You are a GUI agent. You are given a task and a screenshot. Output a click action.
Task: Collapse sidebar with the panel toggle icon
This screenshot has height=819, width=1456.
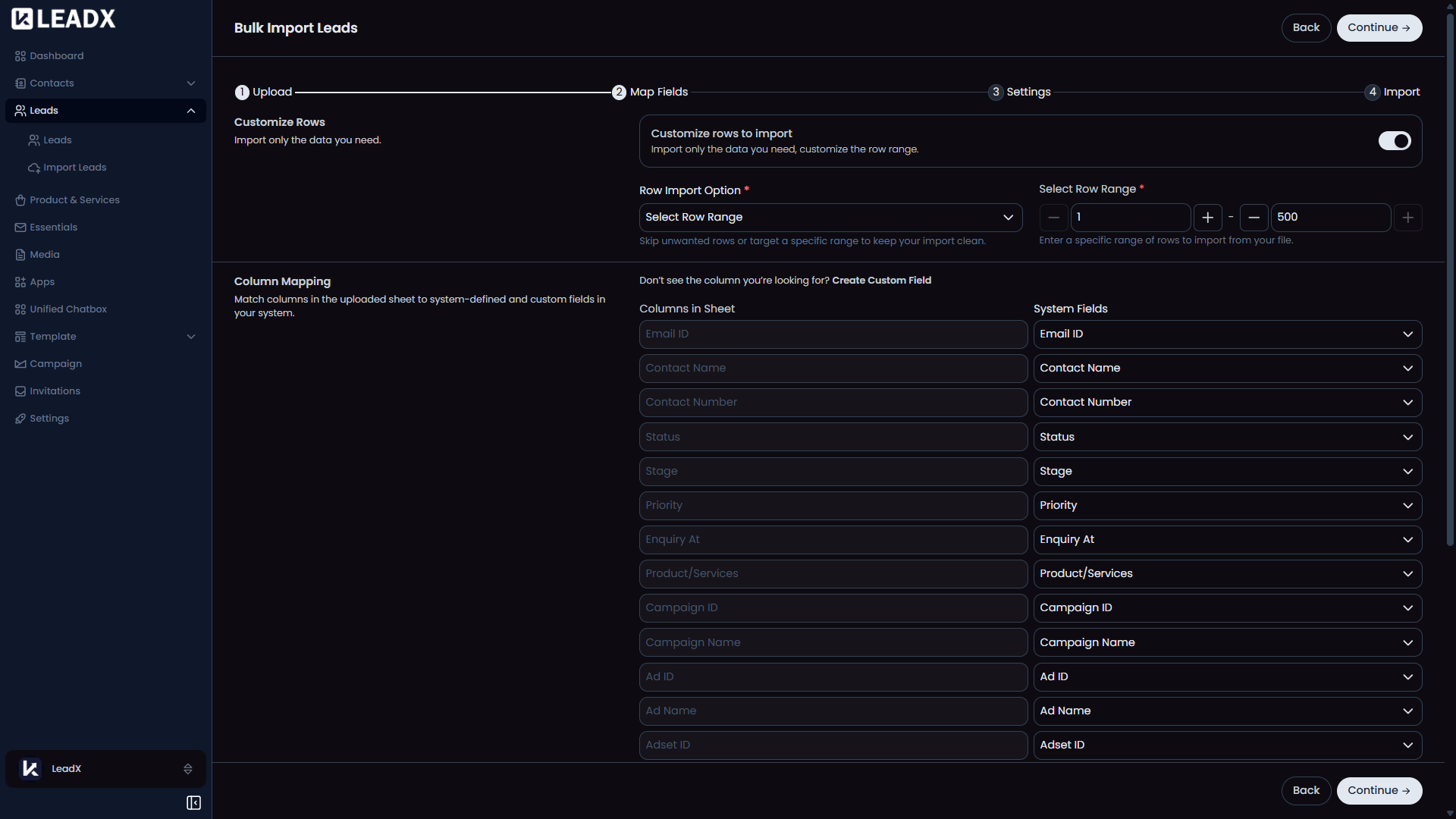coord(193,802)
